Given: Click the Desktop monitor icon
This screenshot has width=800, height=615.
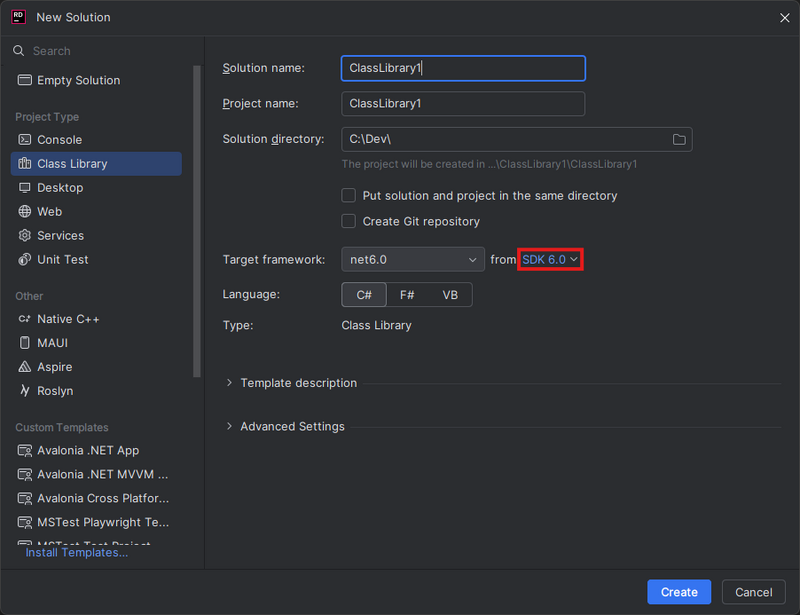Looking at the screenshot, I should click(x=24, y=187).
